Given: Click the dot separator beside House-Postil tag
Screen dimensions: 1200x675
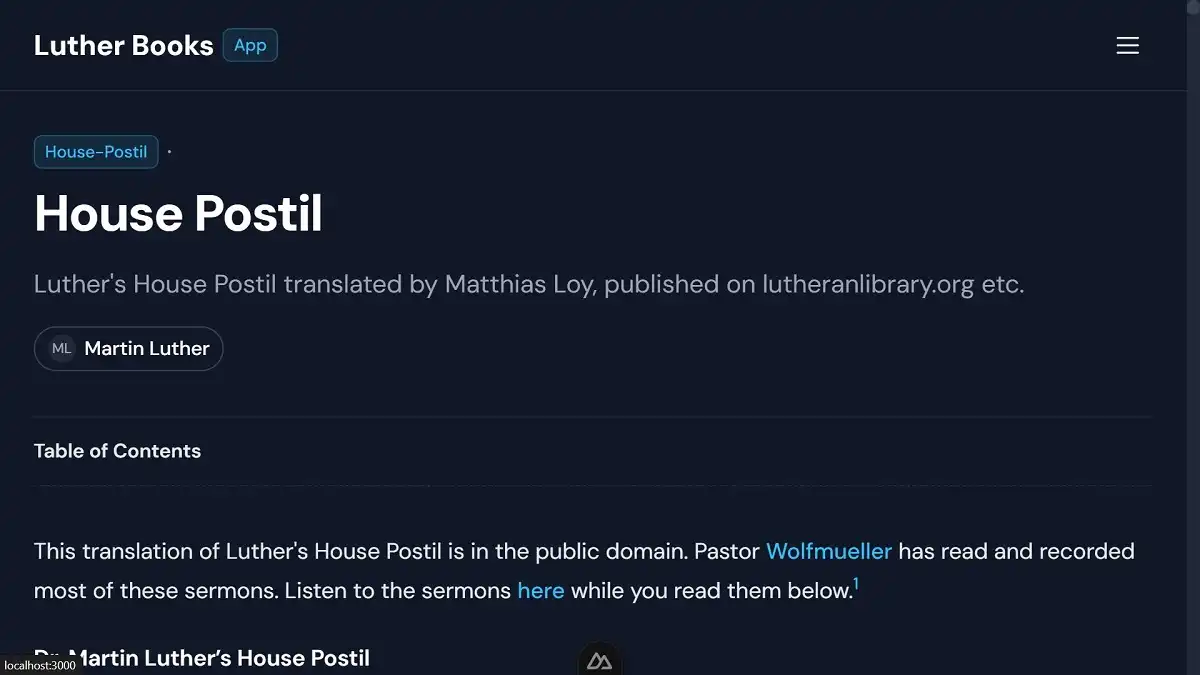Looking at the screenshot, I should click(168, 151).
